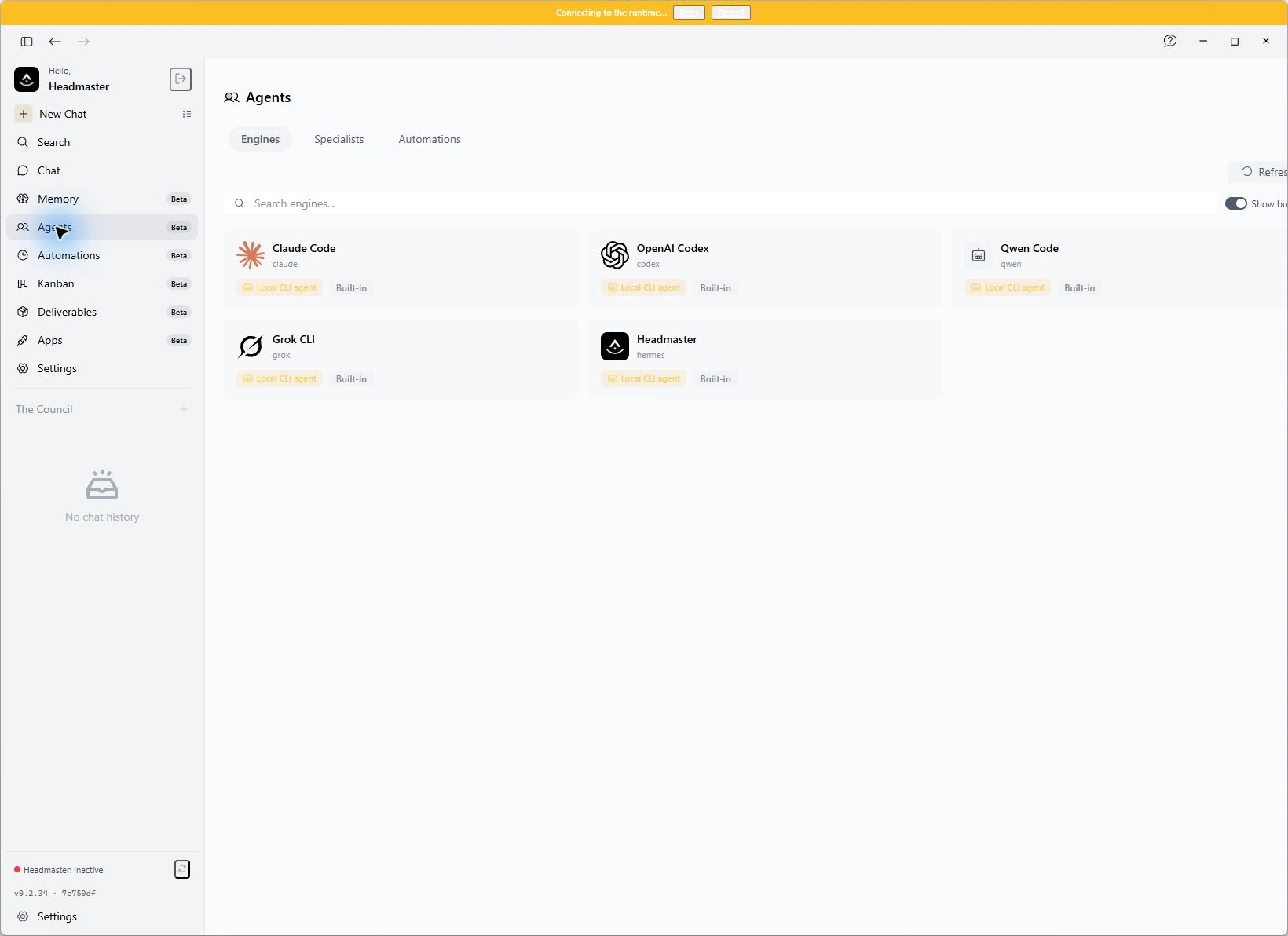1288x936 pixels.
Task: Open Deliverables in the sidebar
Action: (102, 312)
